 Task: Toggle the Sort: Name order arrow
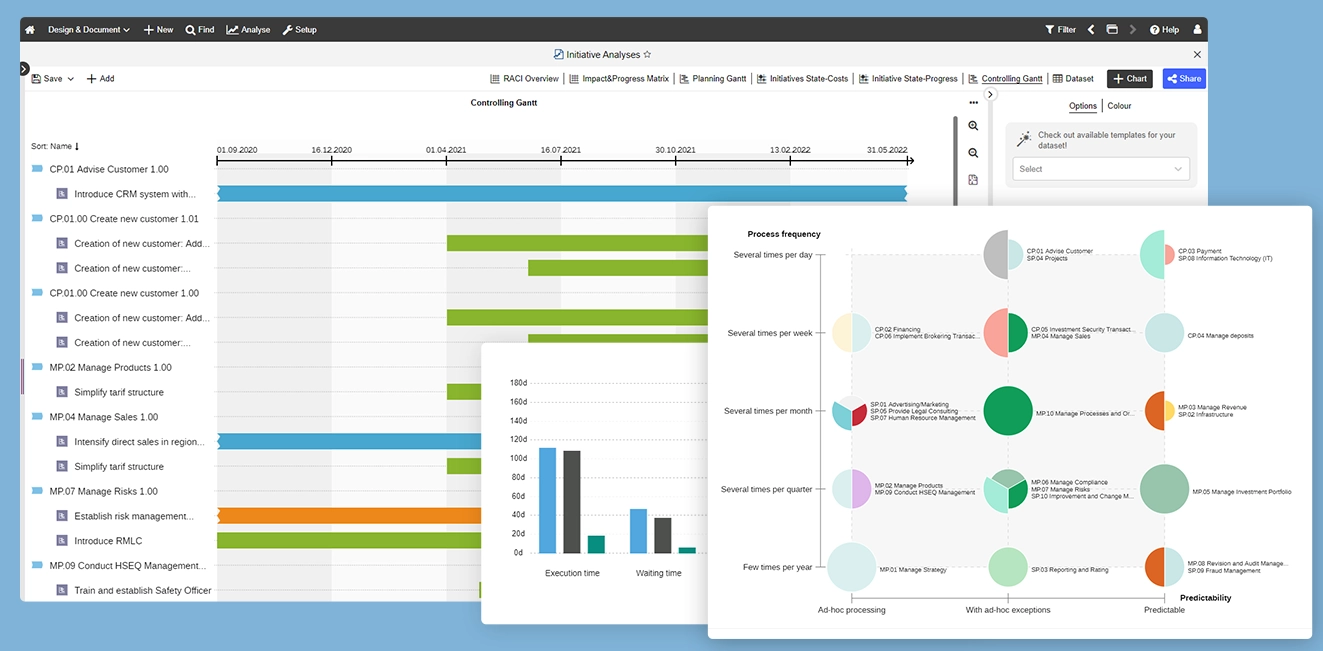point(77,147)
